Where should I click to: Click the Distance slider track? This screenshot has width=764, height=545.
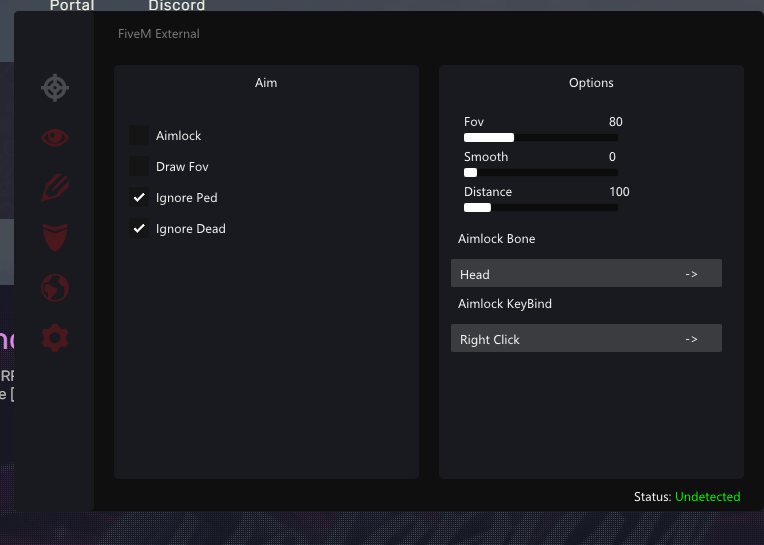point(541,207)
